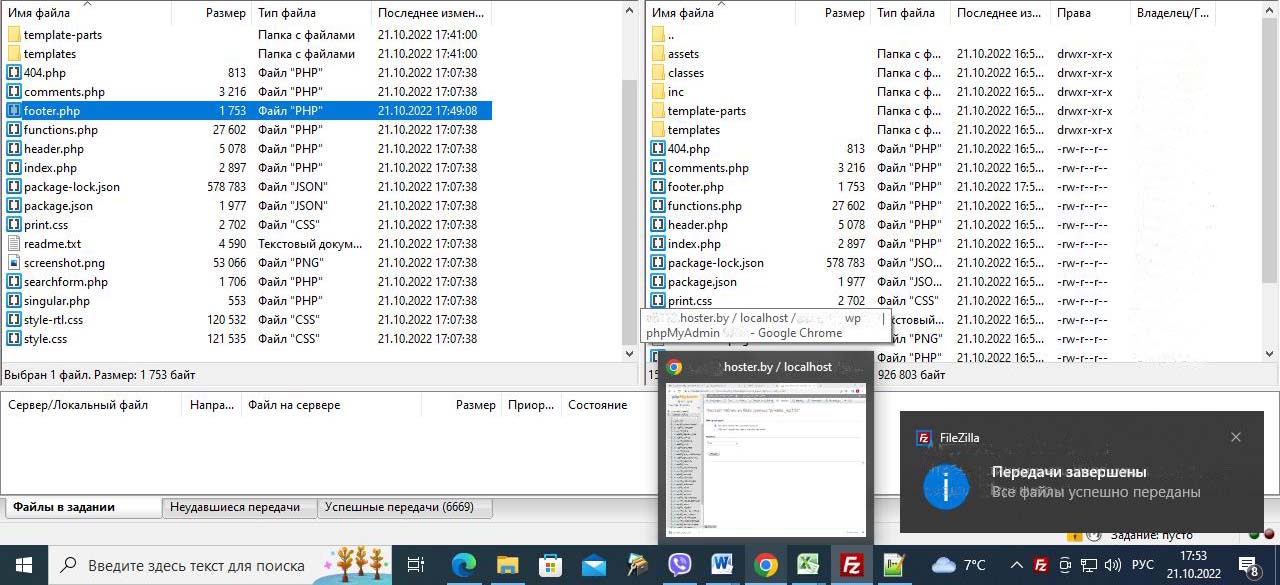The image size is (1280, 585).
Task: Switch to 'Неудавшиеся передачи' tab
Action: pyautogui.click(x=235, y=507)
